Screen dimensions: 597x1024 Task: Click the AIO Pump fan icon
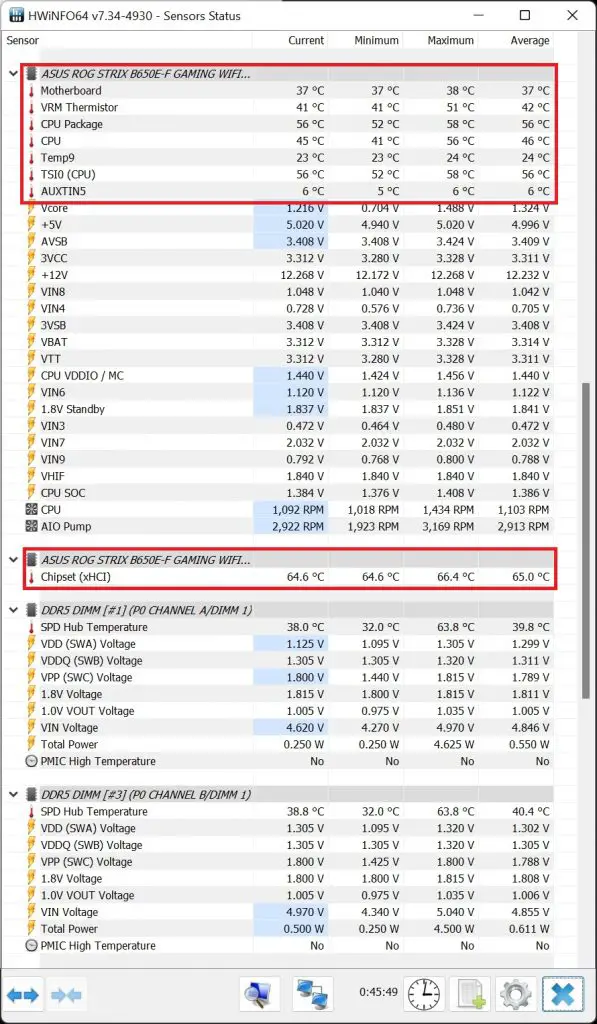pyautogui.click(x=31, y=526)
